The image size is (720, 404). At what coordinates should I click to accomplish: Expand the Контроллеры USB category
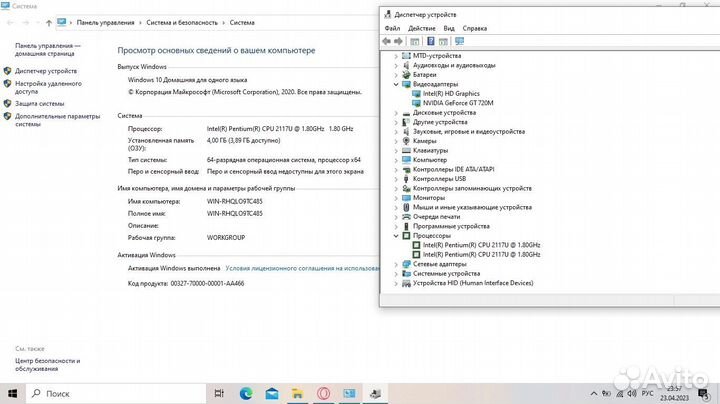click(396, 179)
